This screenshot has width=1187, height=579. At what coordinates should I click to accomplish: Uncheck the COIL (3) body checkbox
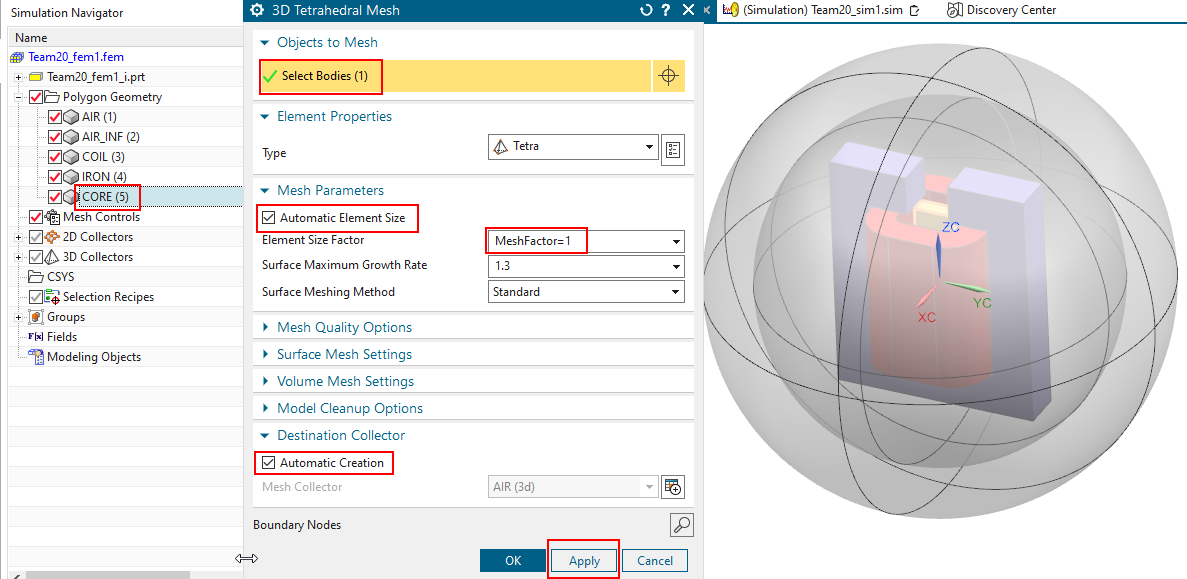(x=55, y=157)
